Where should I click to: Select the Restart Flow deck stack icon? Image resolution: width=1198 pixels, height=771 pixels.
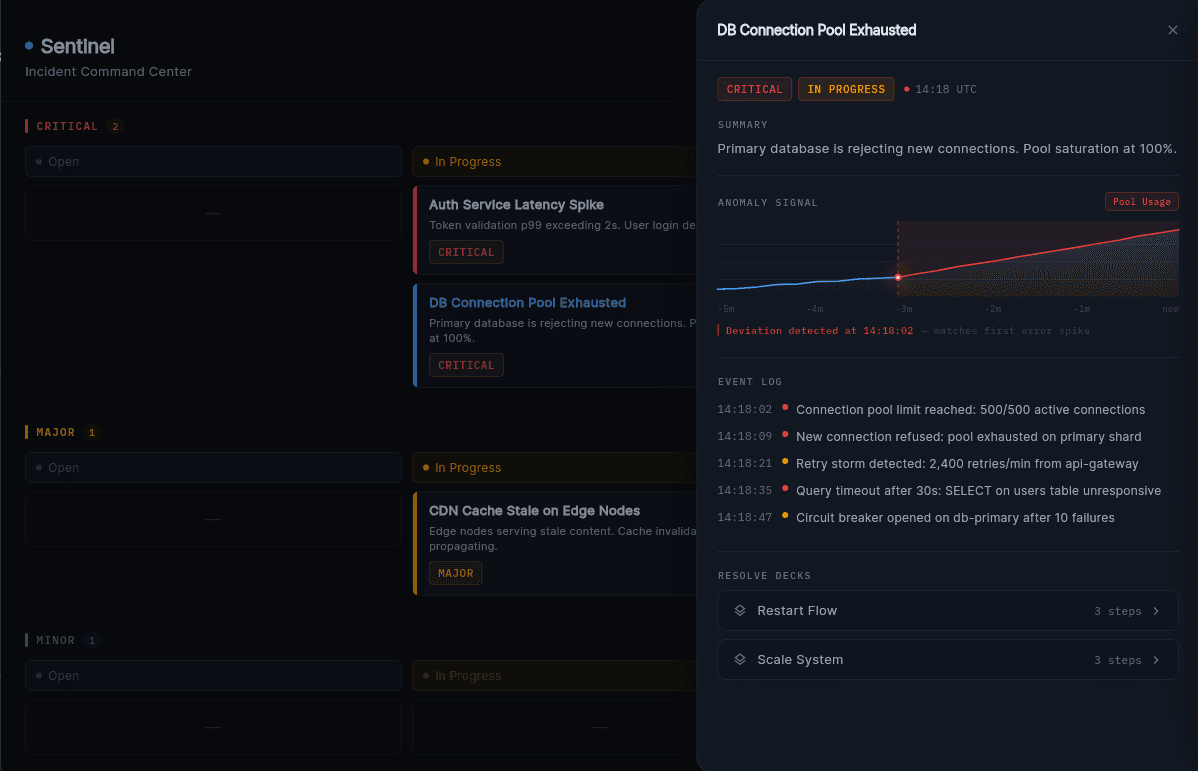[x=740, y=610]
